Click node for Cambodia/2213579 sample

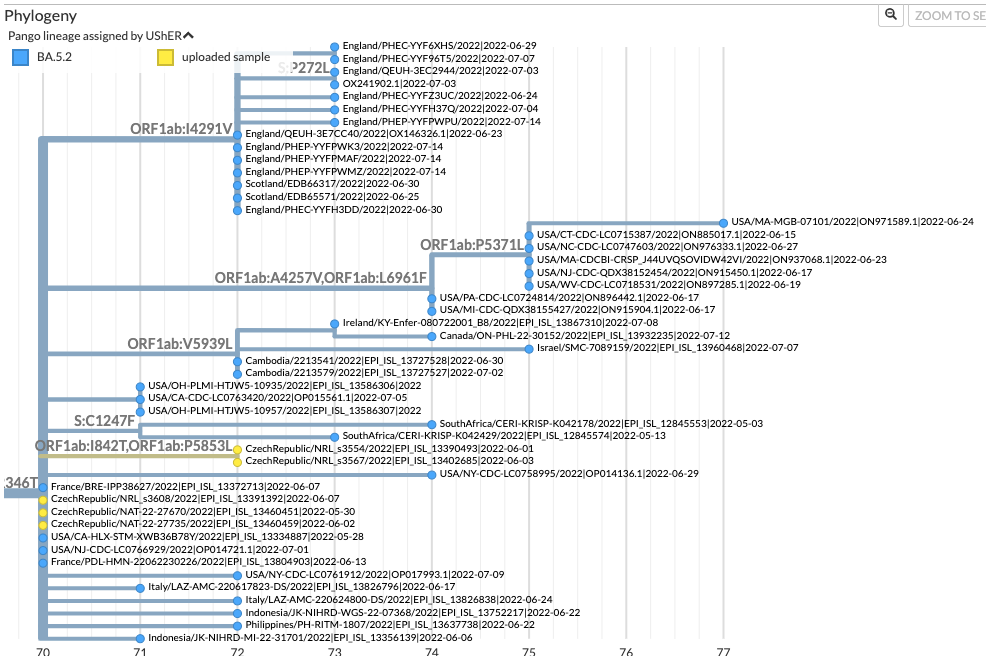click(237, 374)
